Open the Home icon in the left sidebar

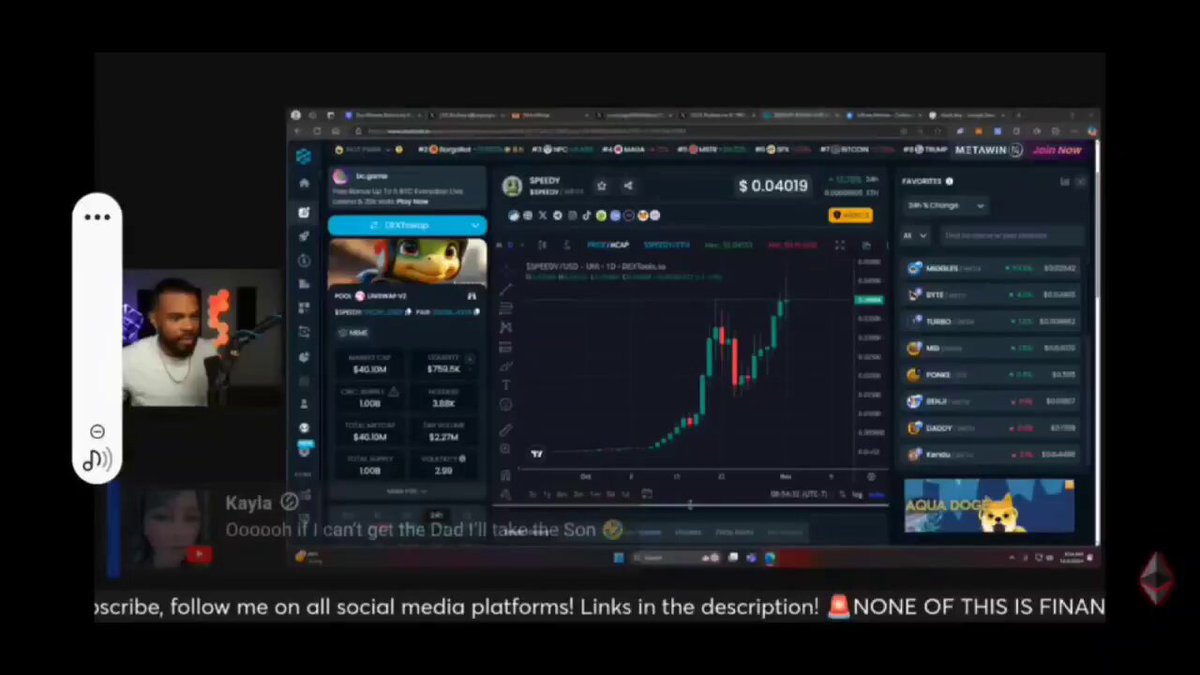304,184
